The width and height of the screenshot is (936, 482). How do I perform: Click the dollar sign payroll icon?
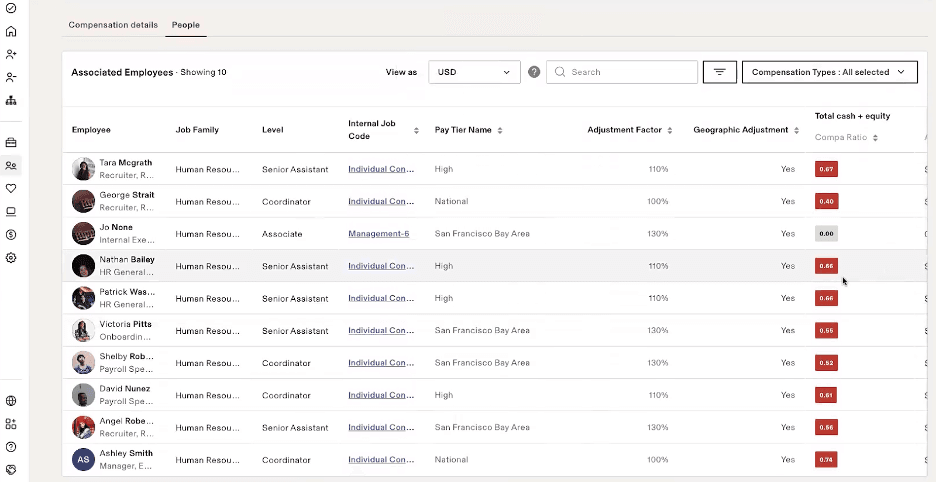(11, 234)
